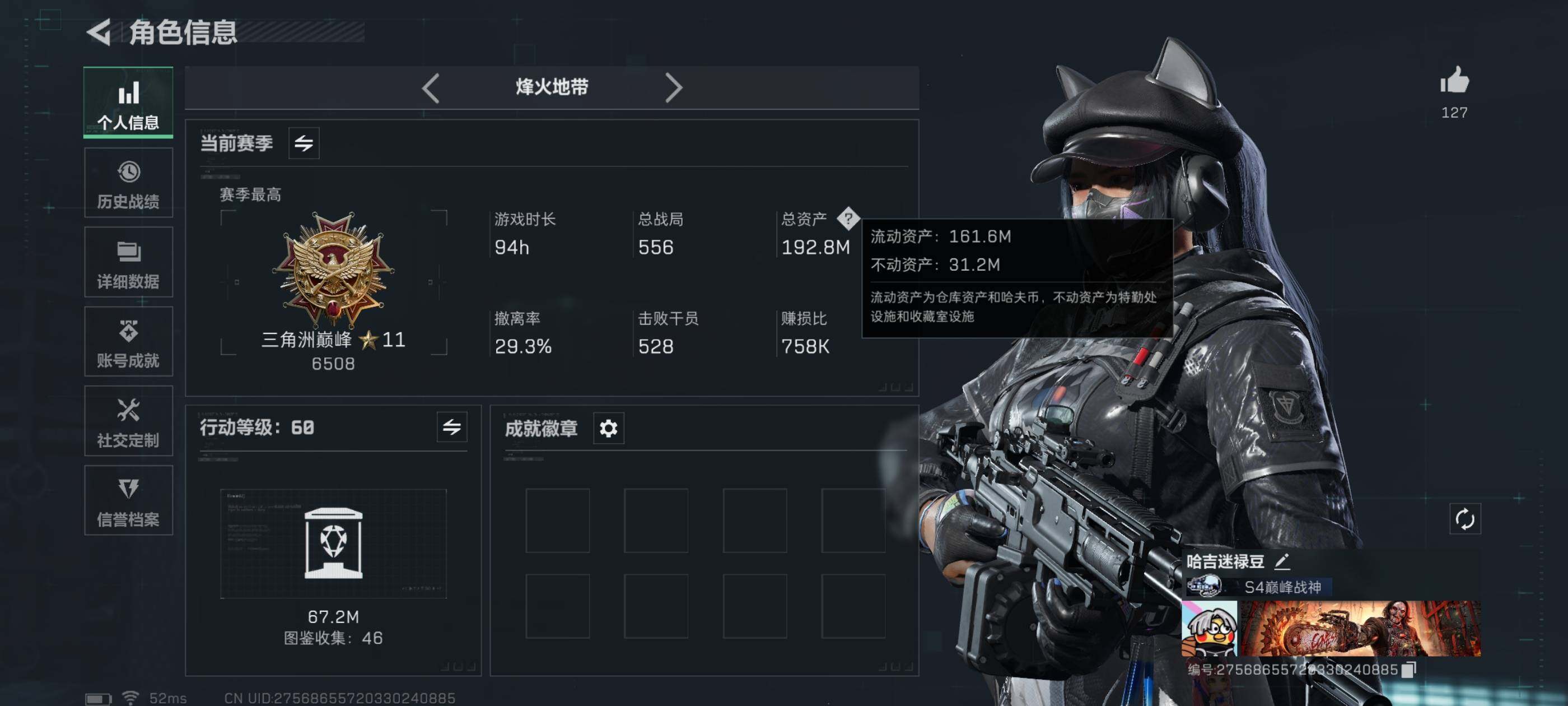Viewport: 1568px width, 706px height.
Task: Open achievement badge settings gear
Action: point(608,428)
